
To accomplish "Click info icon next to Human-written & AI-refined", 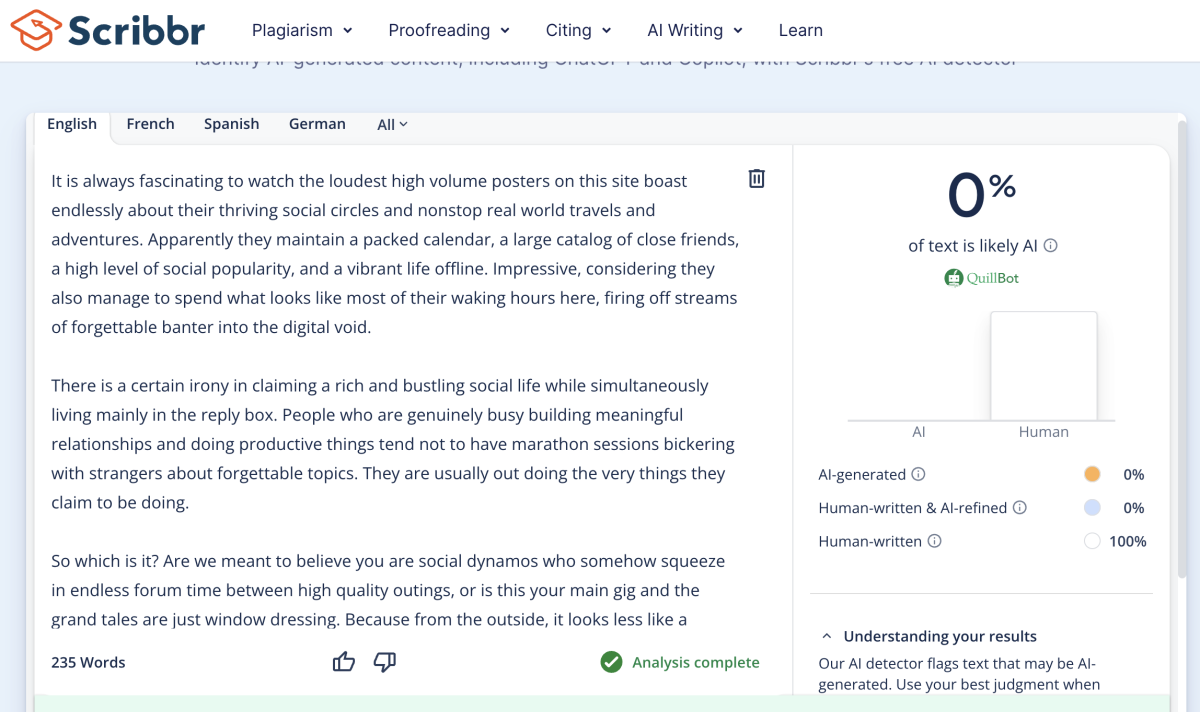I will [1020, 508].
